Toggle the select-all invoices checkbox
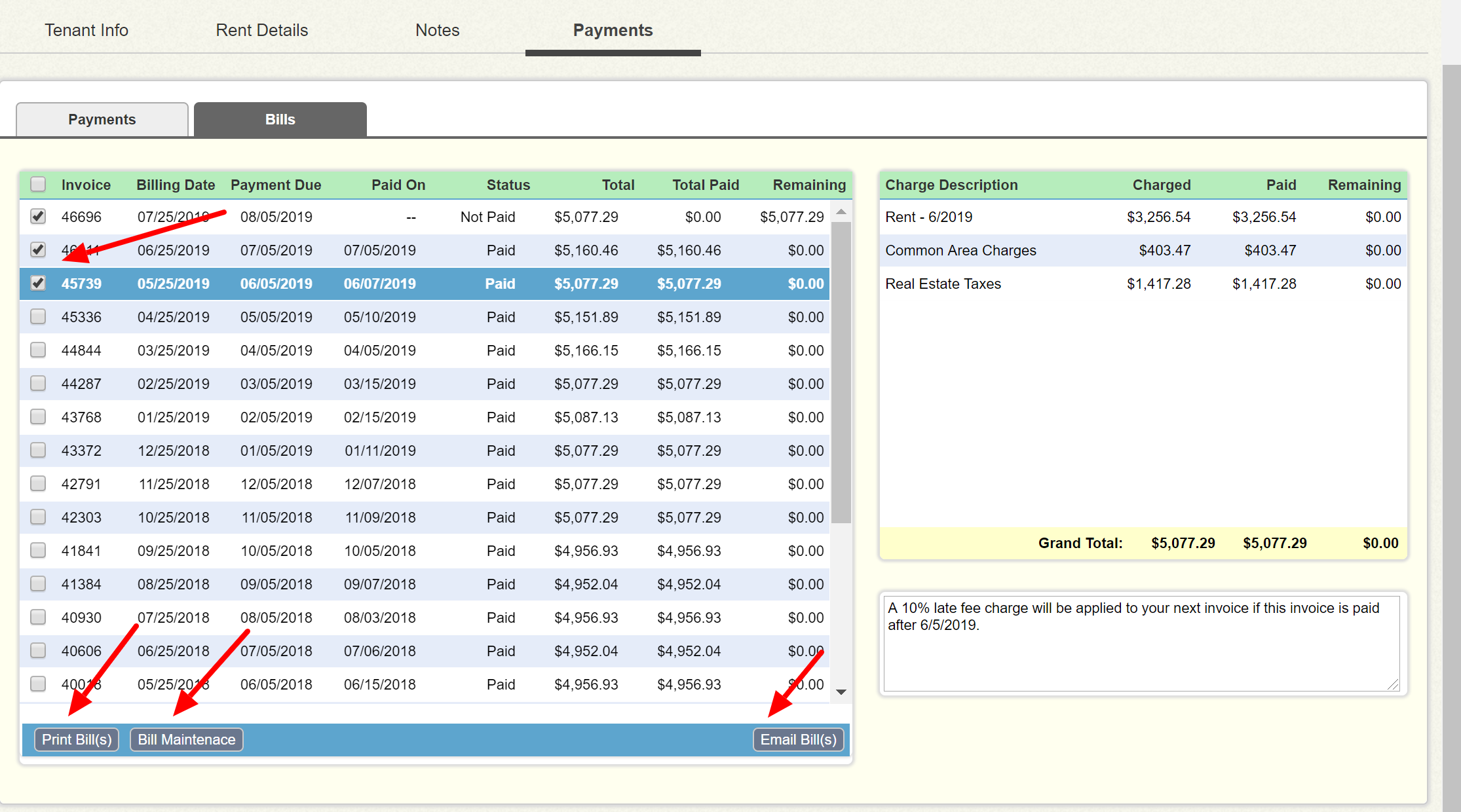This screenshot has width=1461, height=812. (x=38, y=185)
